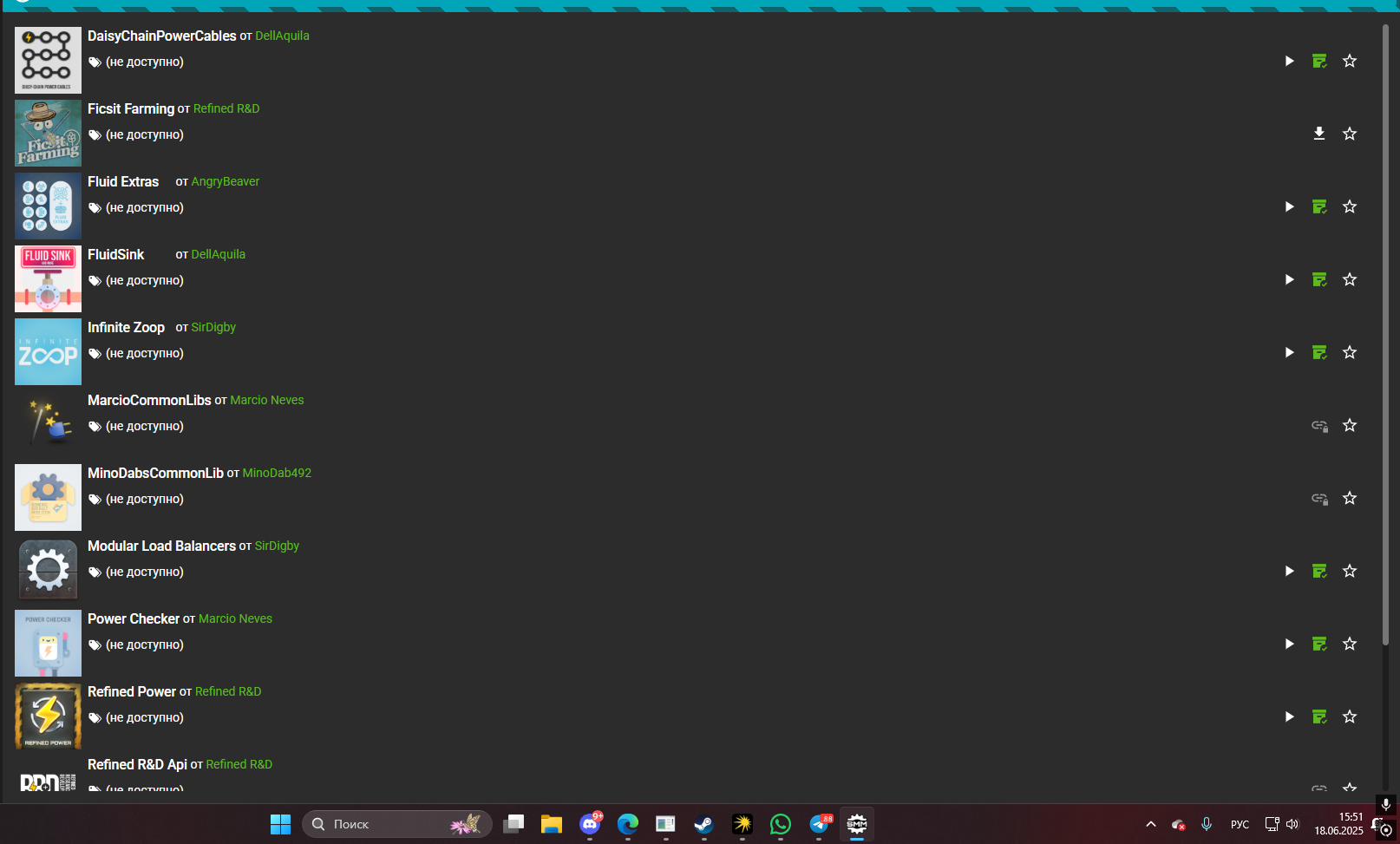The width and height of the screenshot is (1400, 844).
Task: Select the MinoDabsCommonLib mod title
Action: click(x=155, y=473)
